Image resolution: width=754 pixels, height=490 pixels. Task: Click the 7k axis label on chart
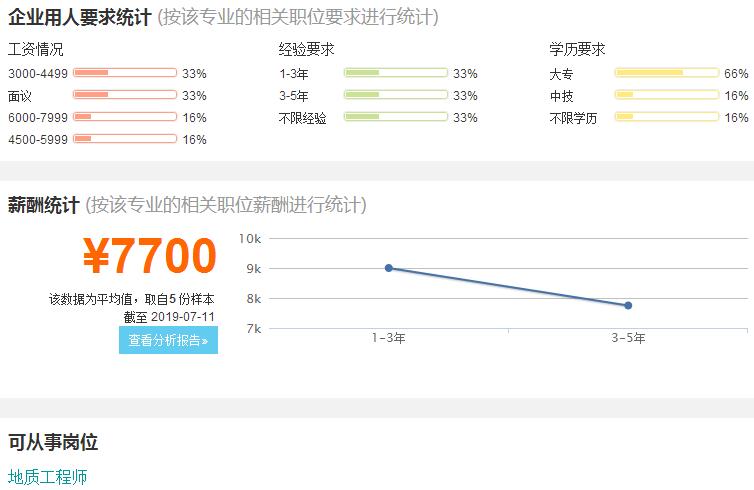tap(253, 329)
